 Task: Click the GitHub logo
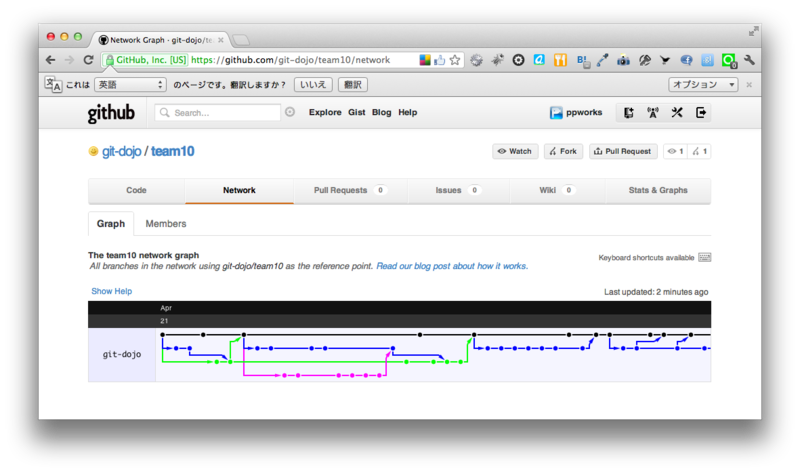[x=111, y=113]
